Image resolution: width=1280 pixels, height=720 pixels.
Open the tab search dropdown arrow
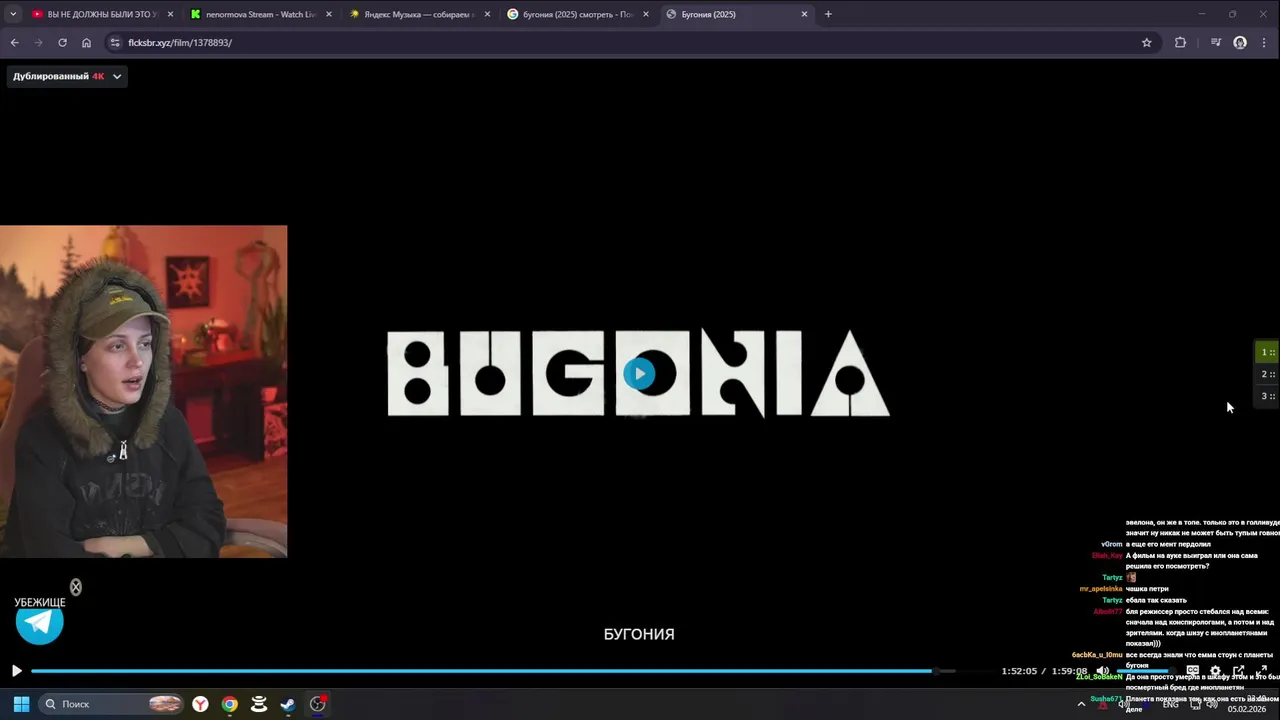click(x=13, y=14)
